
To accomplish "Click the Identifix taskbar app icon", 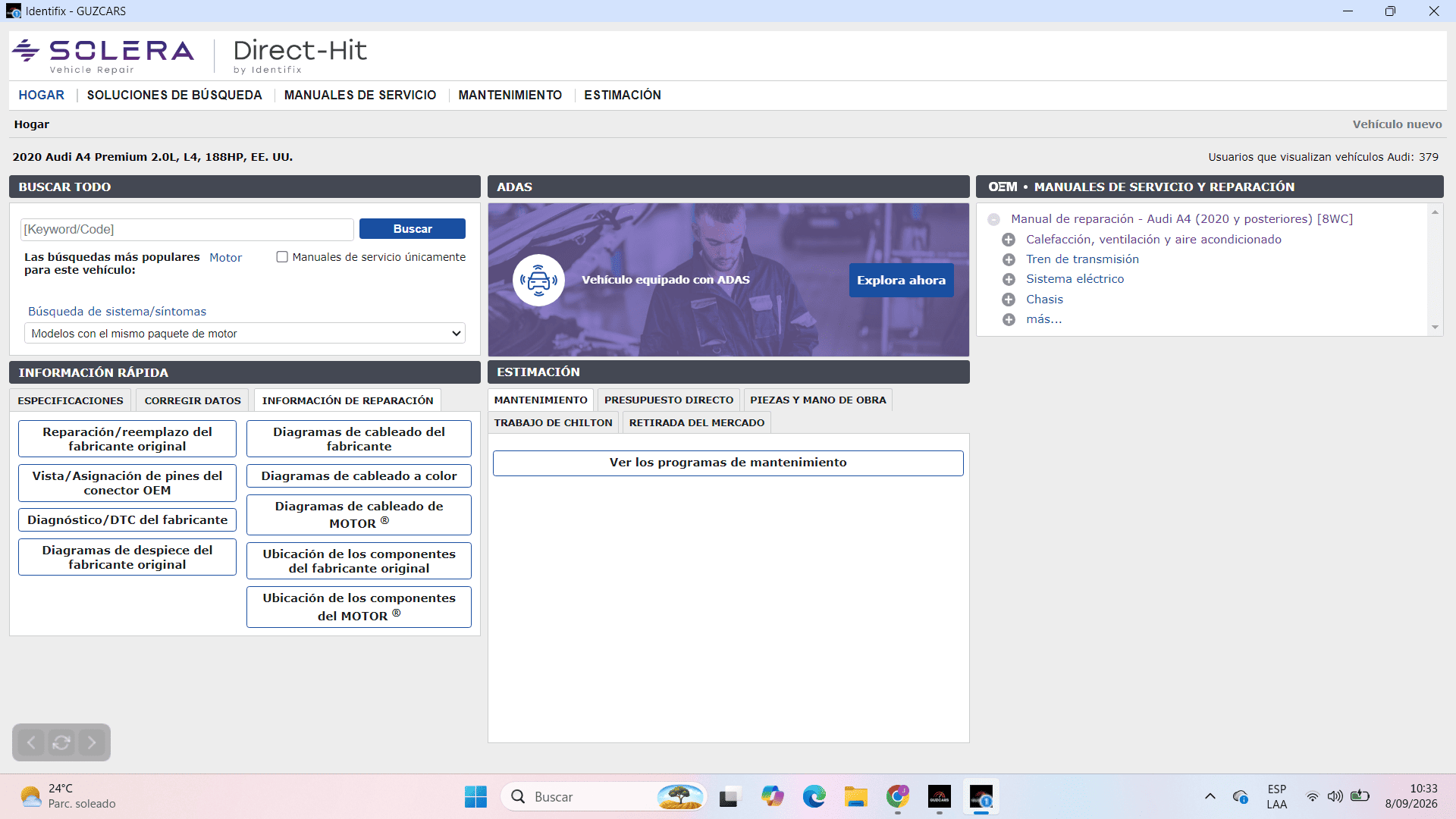I will 981,797.
